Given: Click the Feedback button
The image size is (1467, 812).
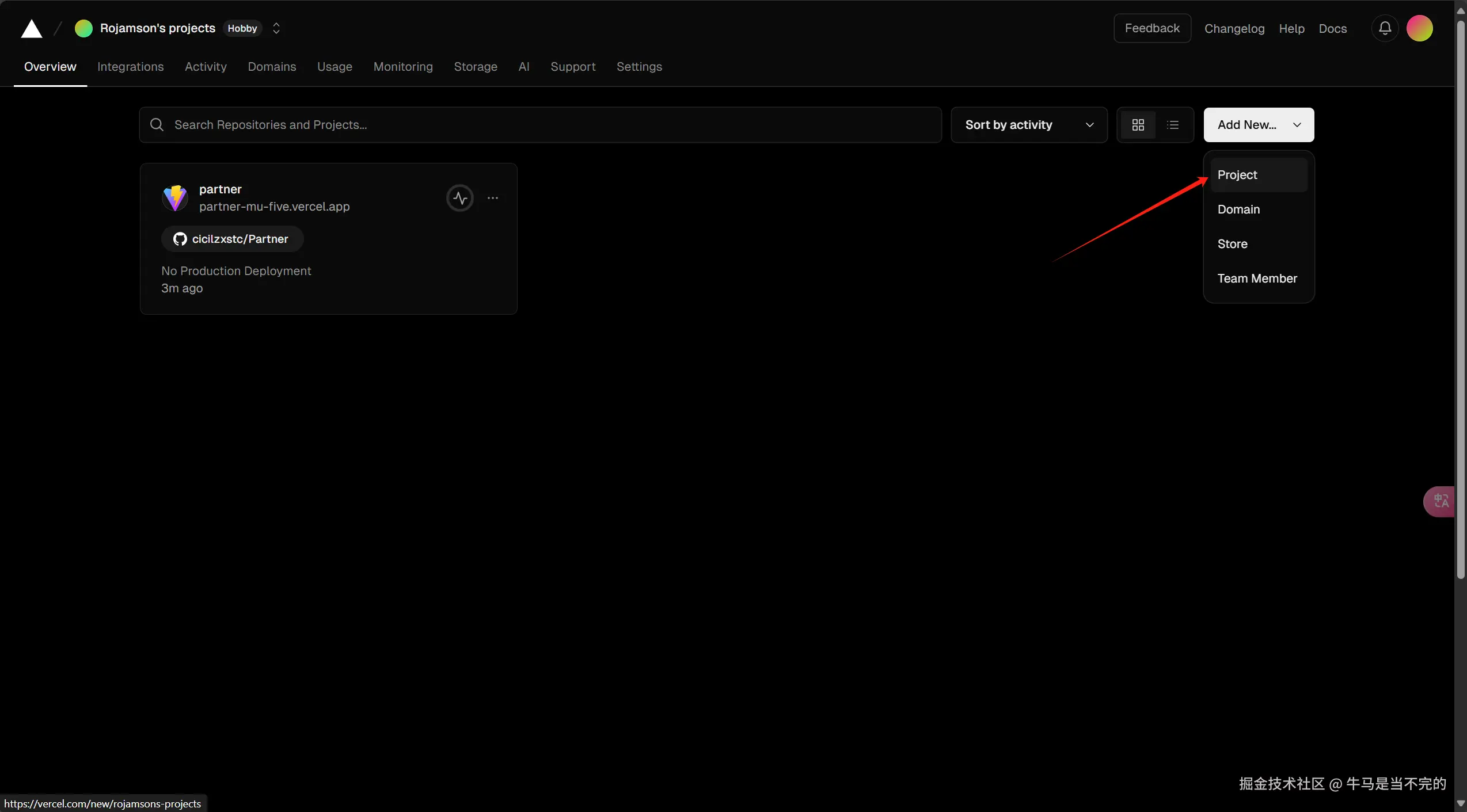Looking at the screenshot, I should tap(1152, 28).
